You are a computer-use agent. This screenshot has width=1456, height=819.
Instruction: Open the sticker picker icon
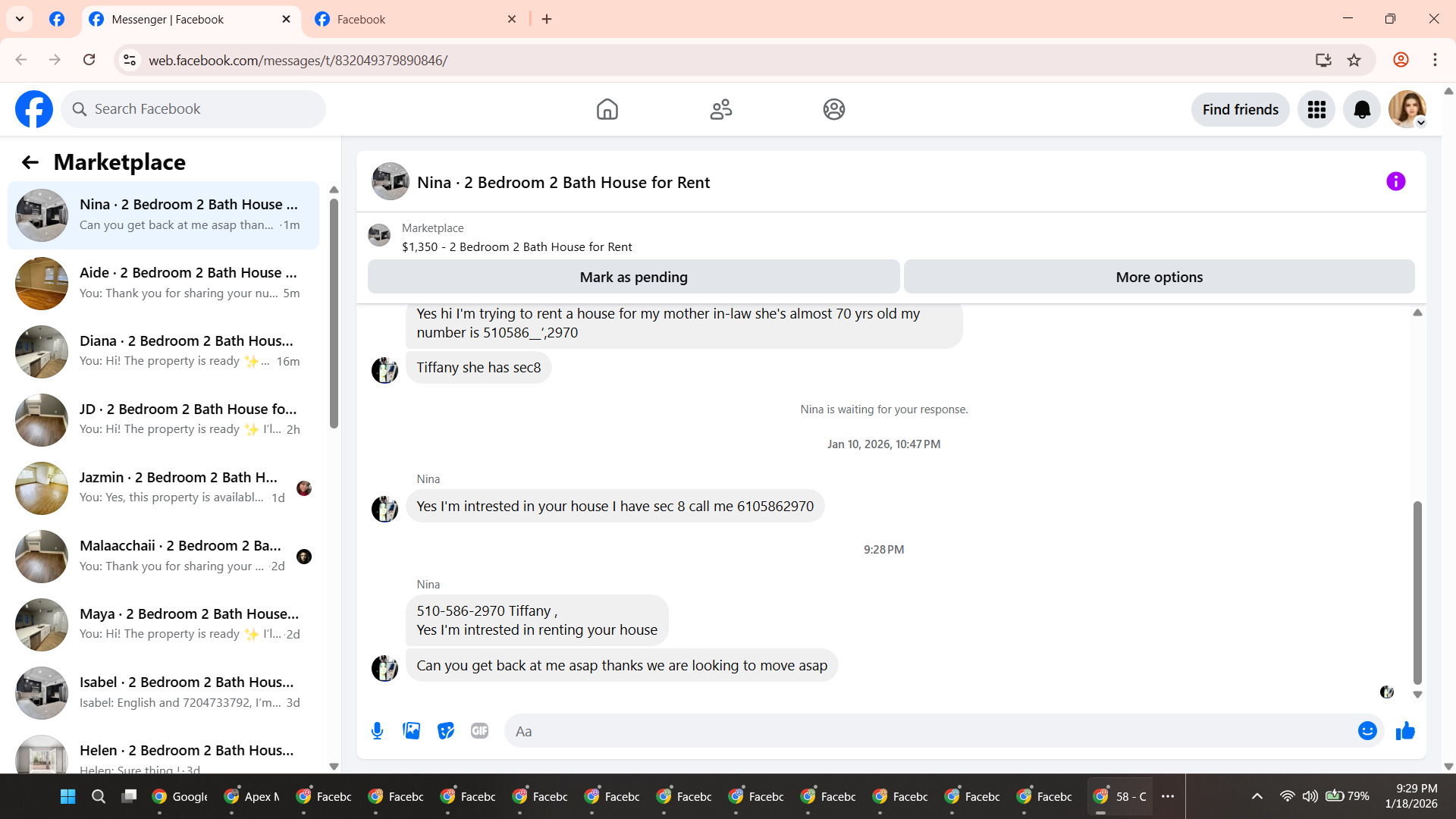click(x=446, y=731)
